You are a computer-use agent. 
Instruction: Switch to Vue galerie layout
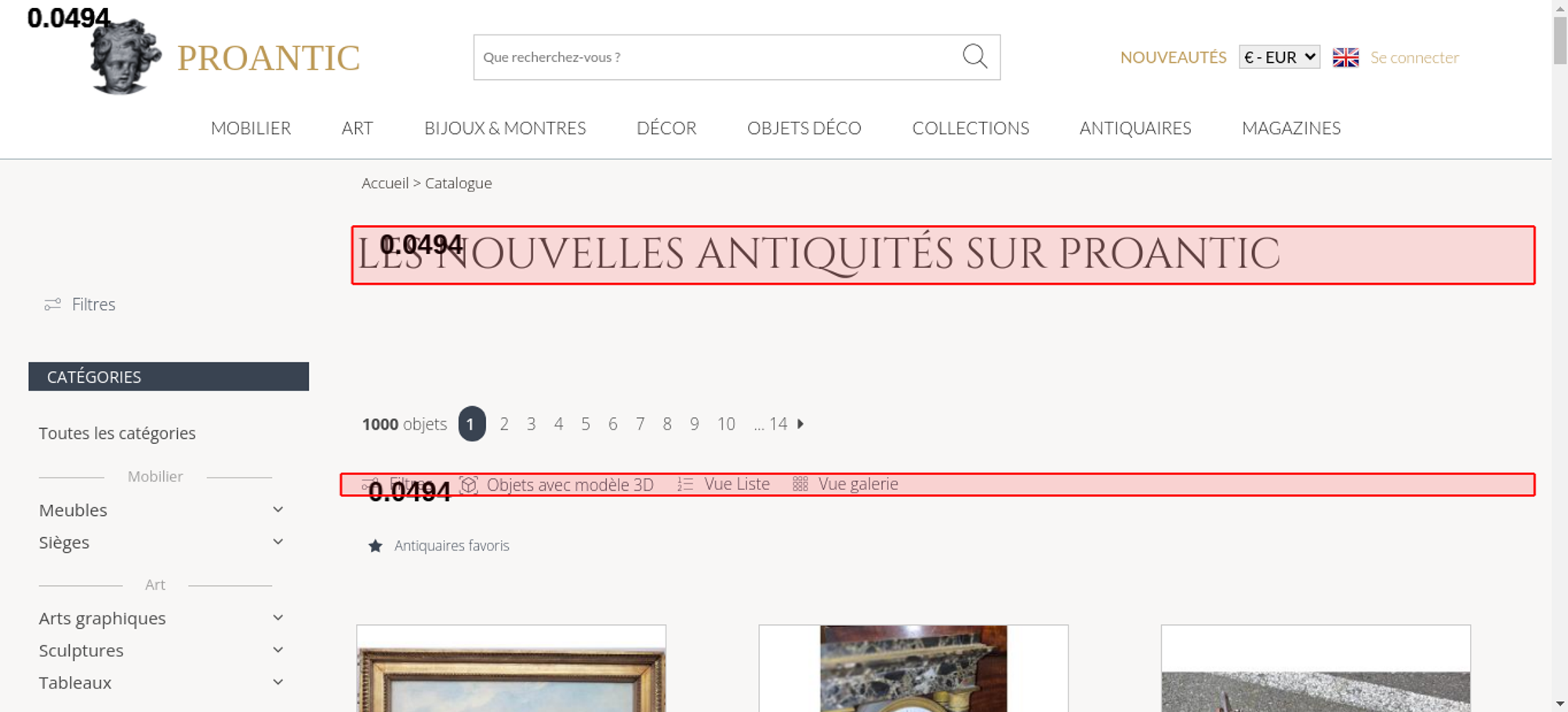[x=846, y=485]
